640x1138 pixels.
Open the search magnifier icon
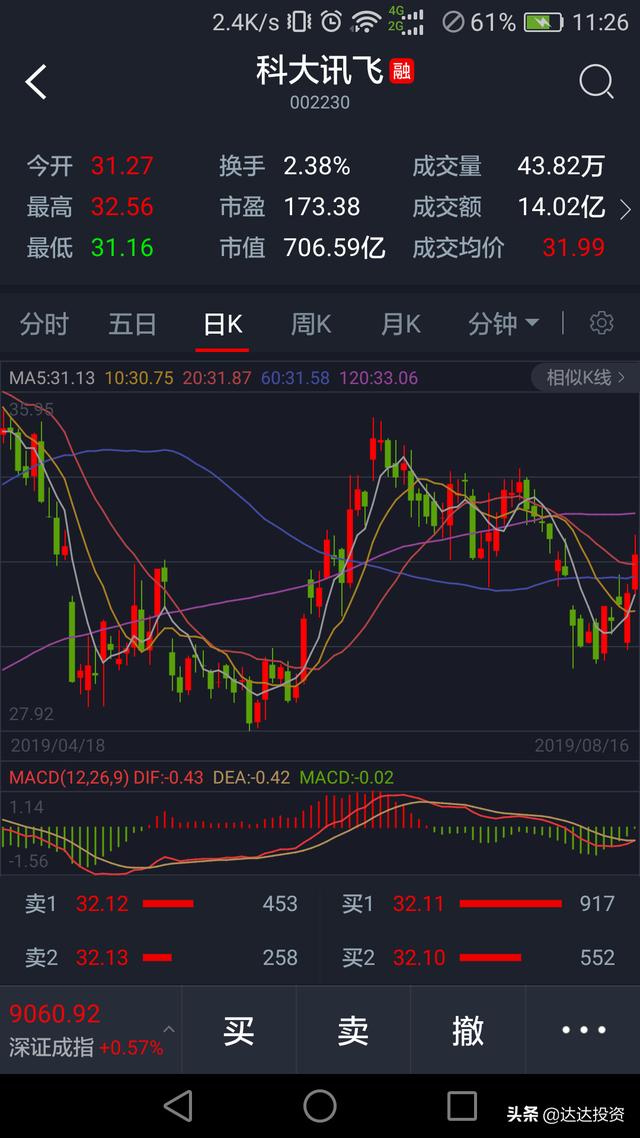[x=596, y=82]
